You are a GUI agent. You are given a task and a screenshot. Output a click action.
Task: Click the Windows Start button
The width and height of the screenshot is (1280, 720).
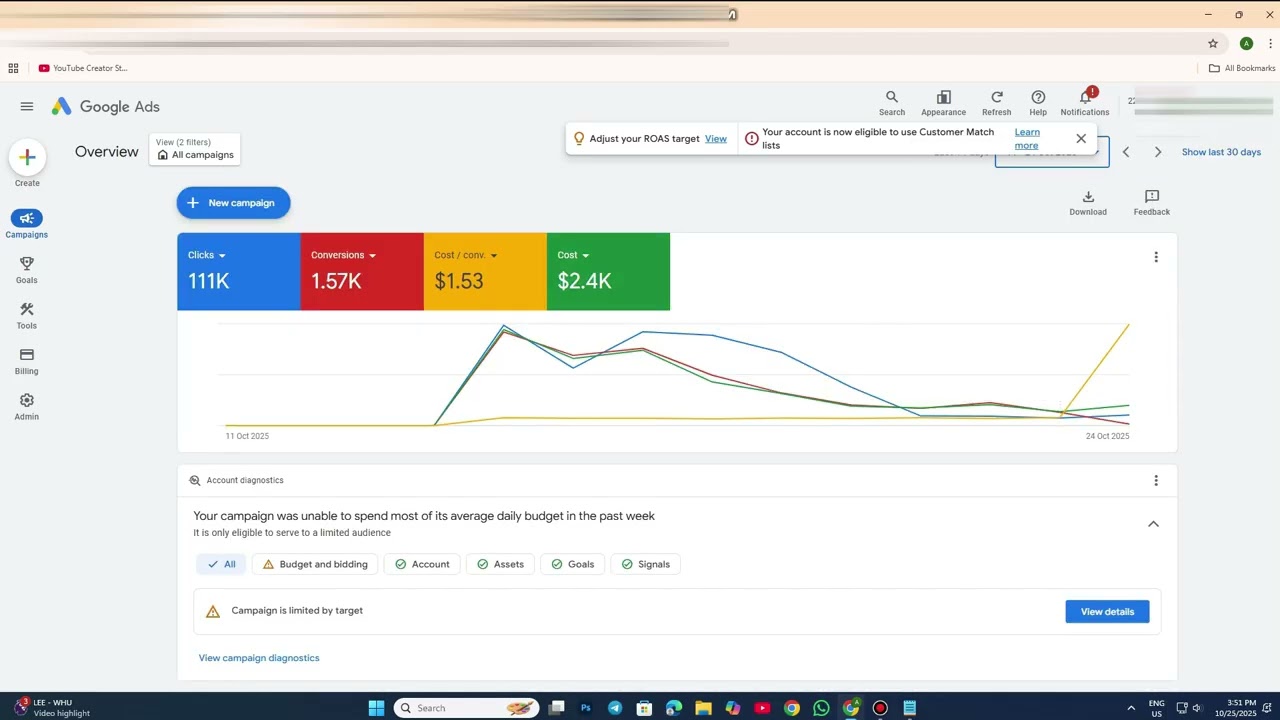[376, 708]
